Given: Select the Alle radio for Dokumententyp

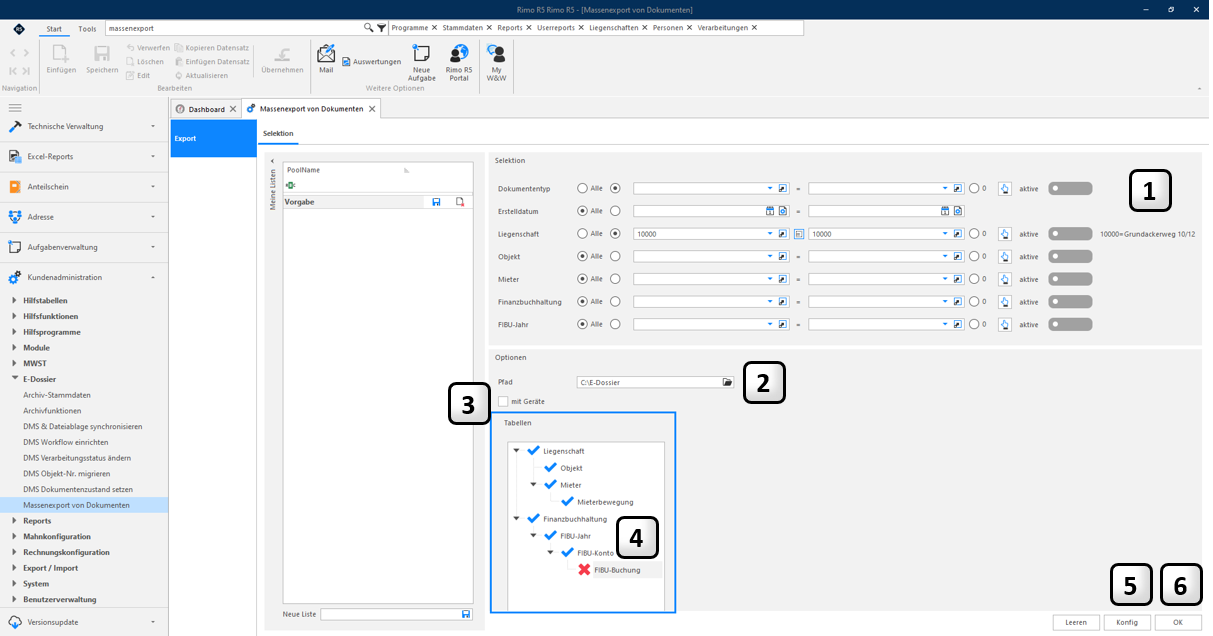Looking at the screenshot, I should click(x=582, y=188).
